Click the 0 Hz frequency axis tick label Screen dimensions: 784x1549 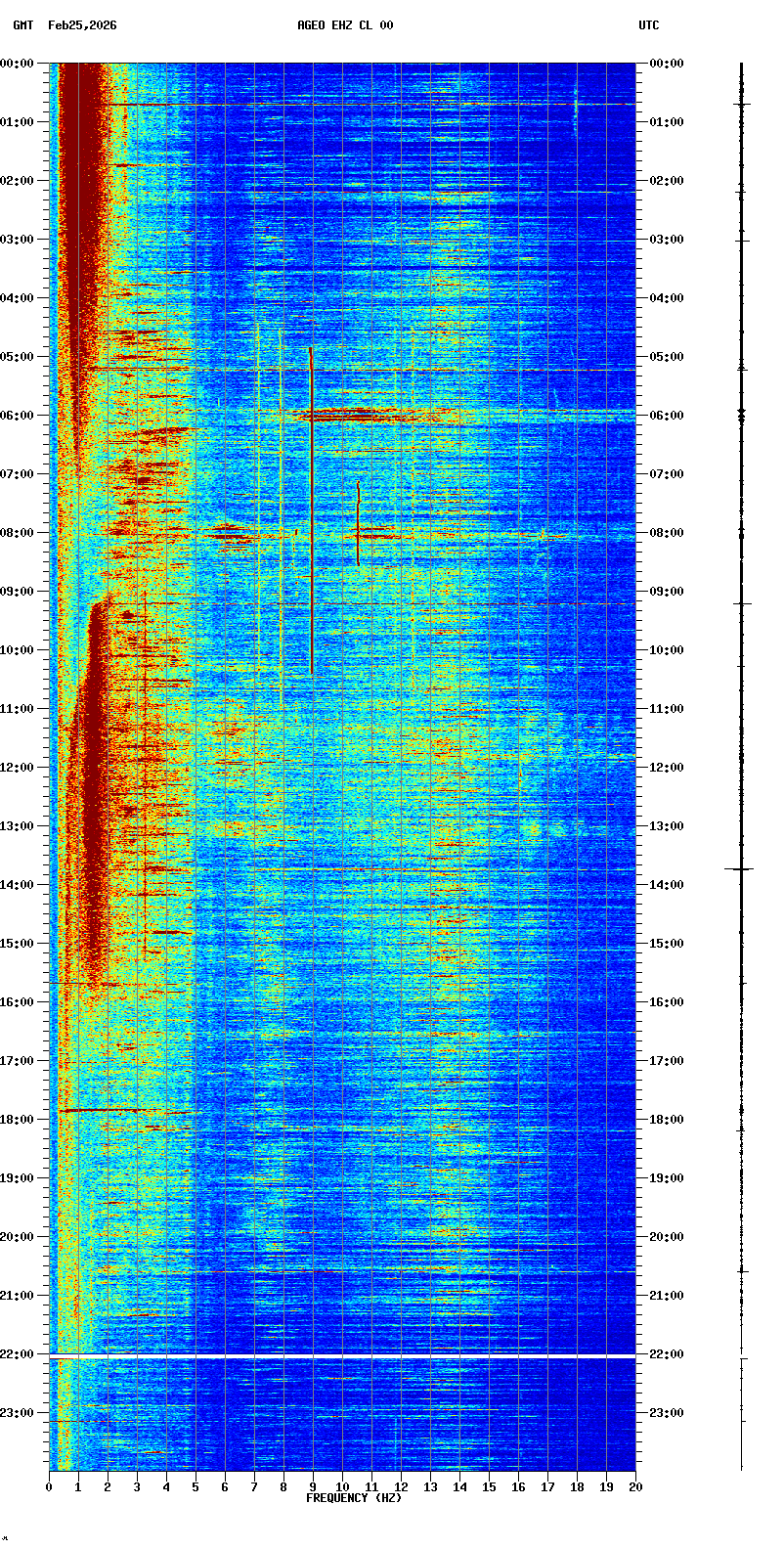pyautogui.click(x=49, y=1487)
